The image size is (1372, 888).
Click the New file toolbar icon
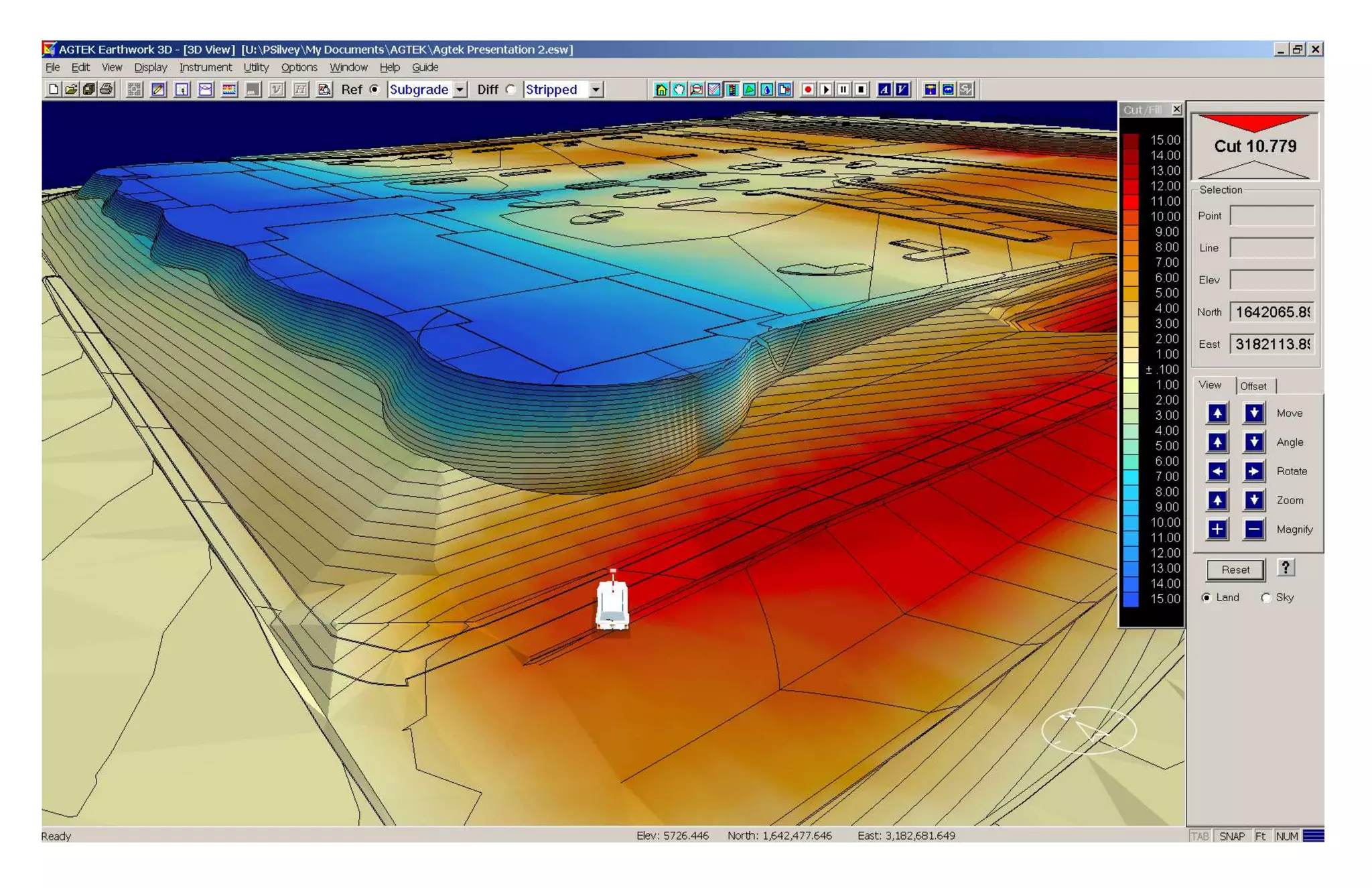[x=54, y=89]
